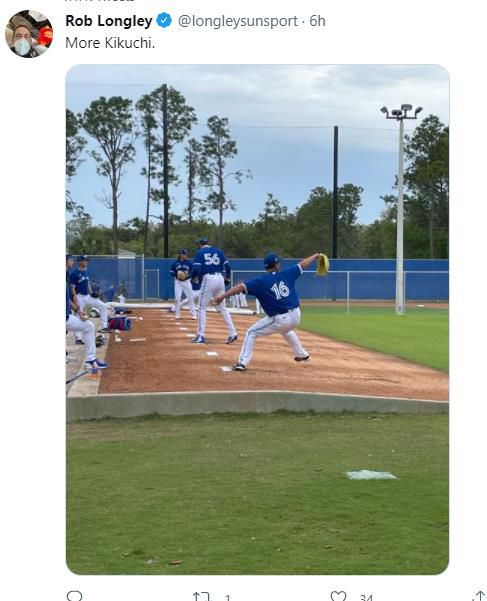The image size is (487, 601).
Task: Retweet the More Kikuchi post
Action: (202, 596)
